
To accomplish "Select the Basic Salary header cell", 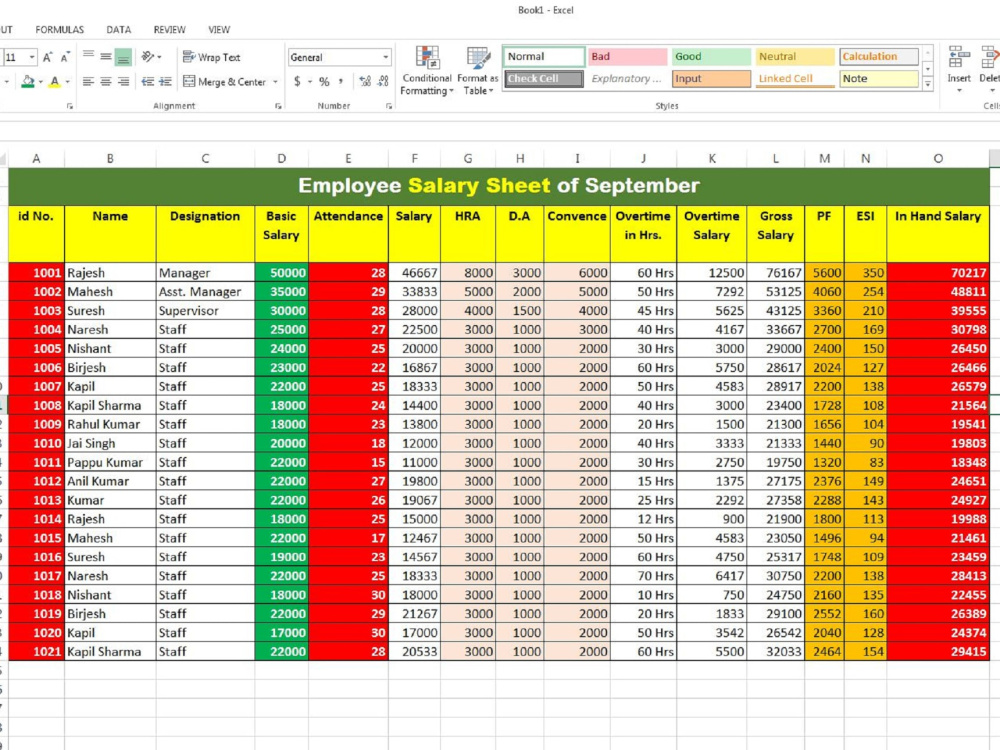I will point(281,233).
